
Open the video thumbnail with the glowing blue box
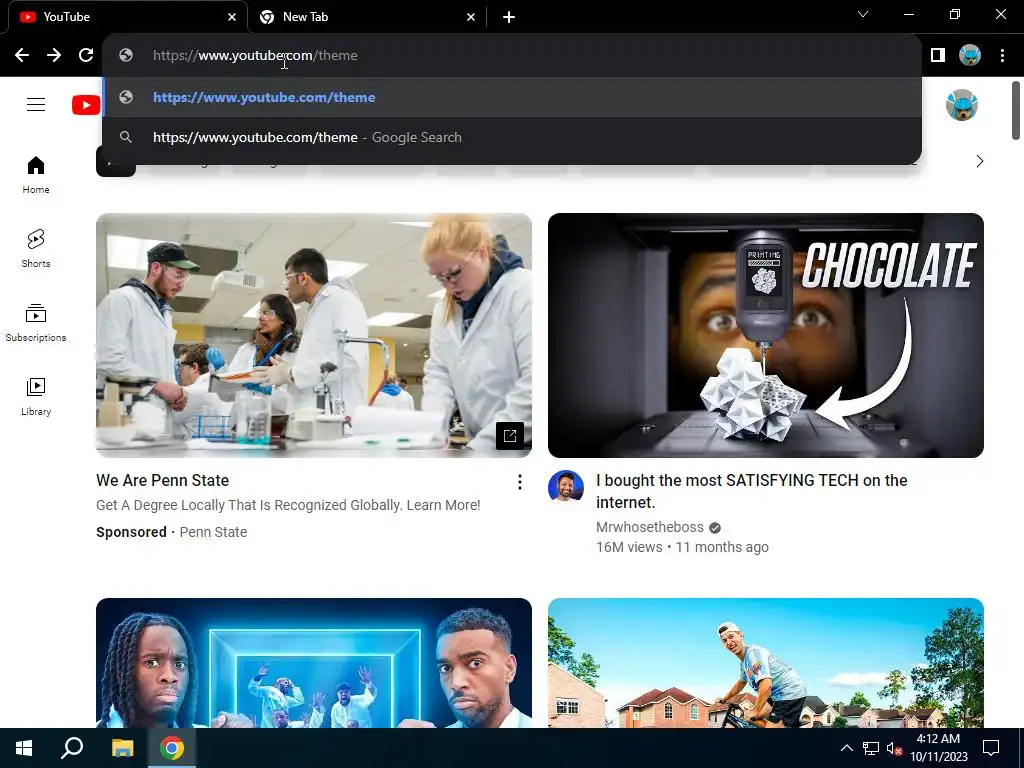tap(313, 662)
